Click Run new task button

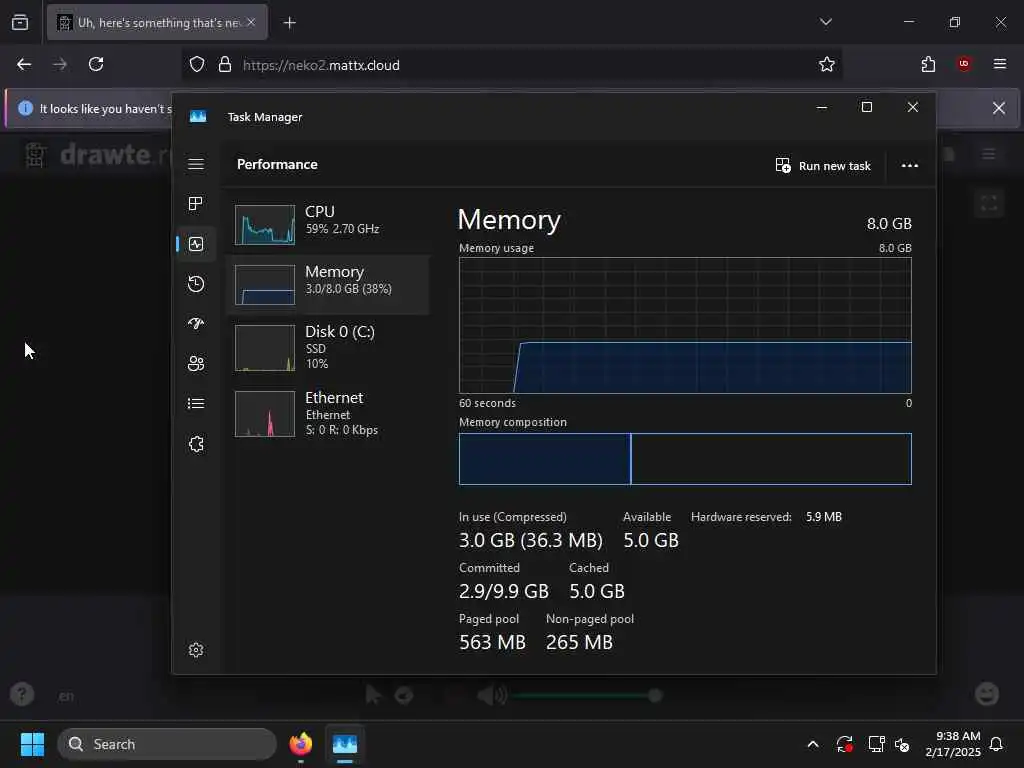point(823,166)
